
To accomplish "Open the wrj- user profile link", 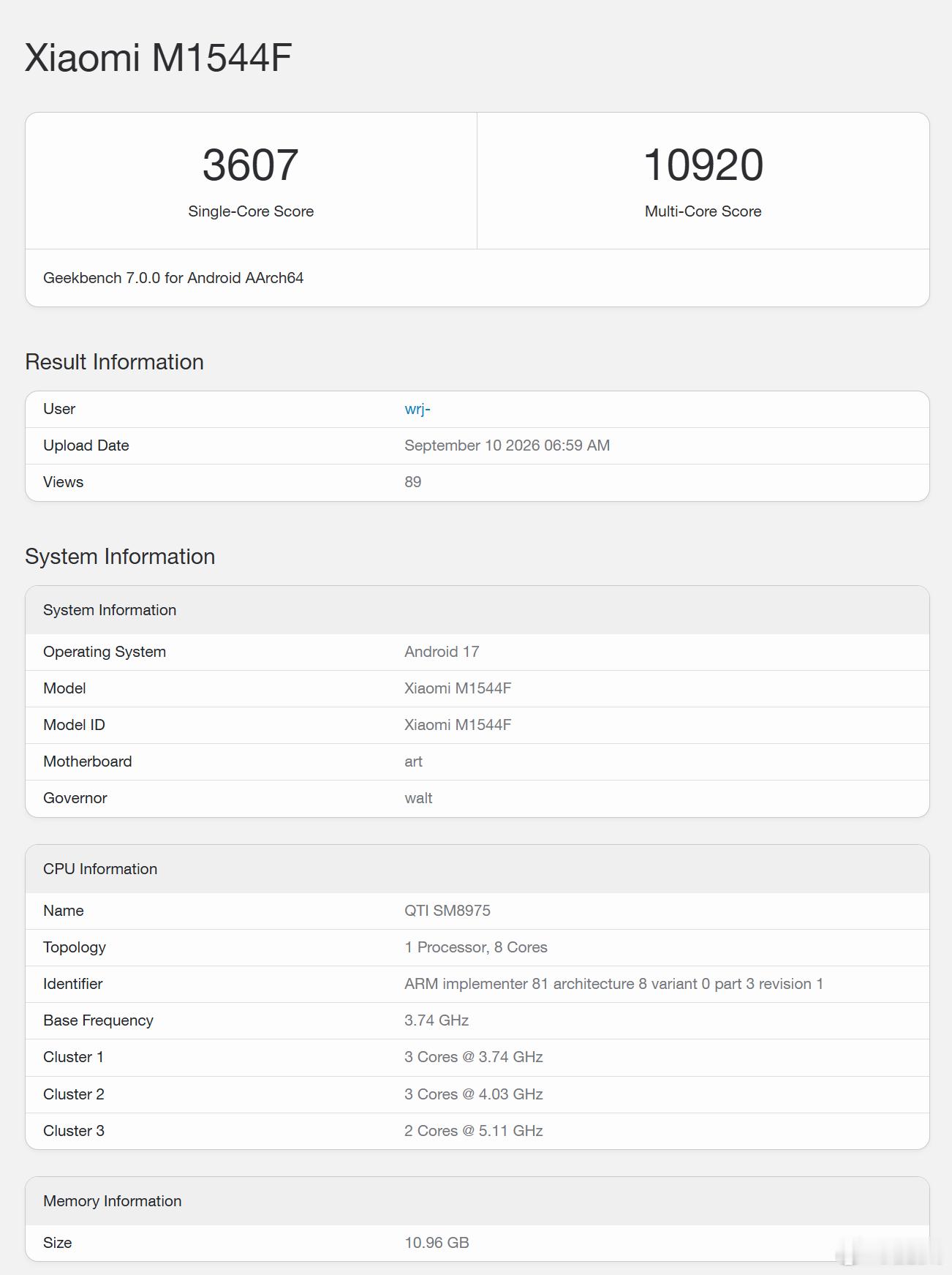I will click(x=418, y=409).
